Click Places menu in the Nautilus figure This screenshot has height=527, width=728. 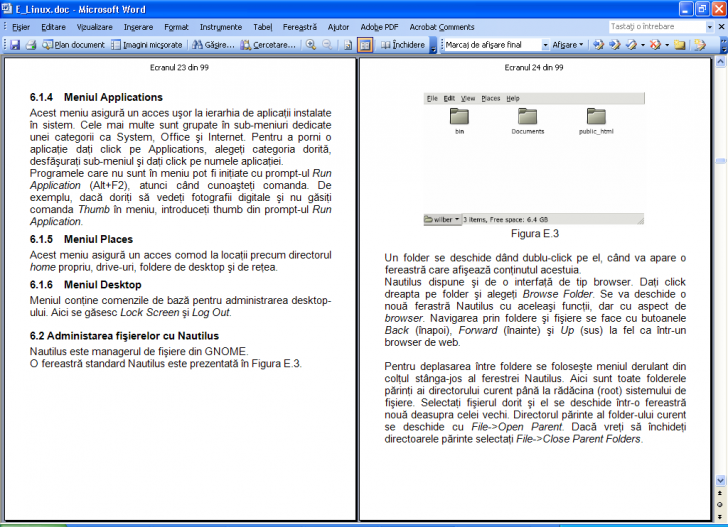[x=491, y=98]
